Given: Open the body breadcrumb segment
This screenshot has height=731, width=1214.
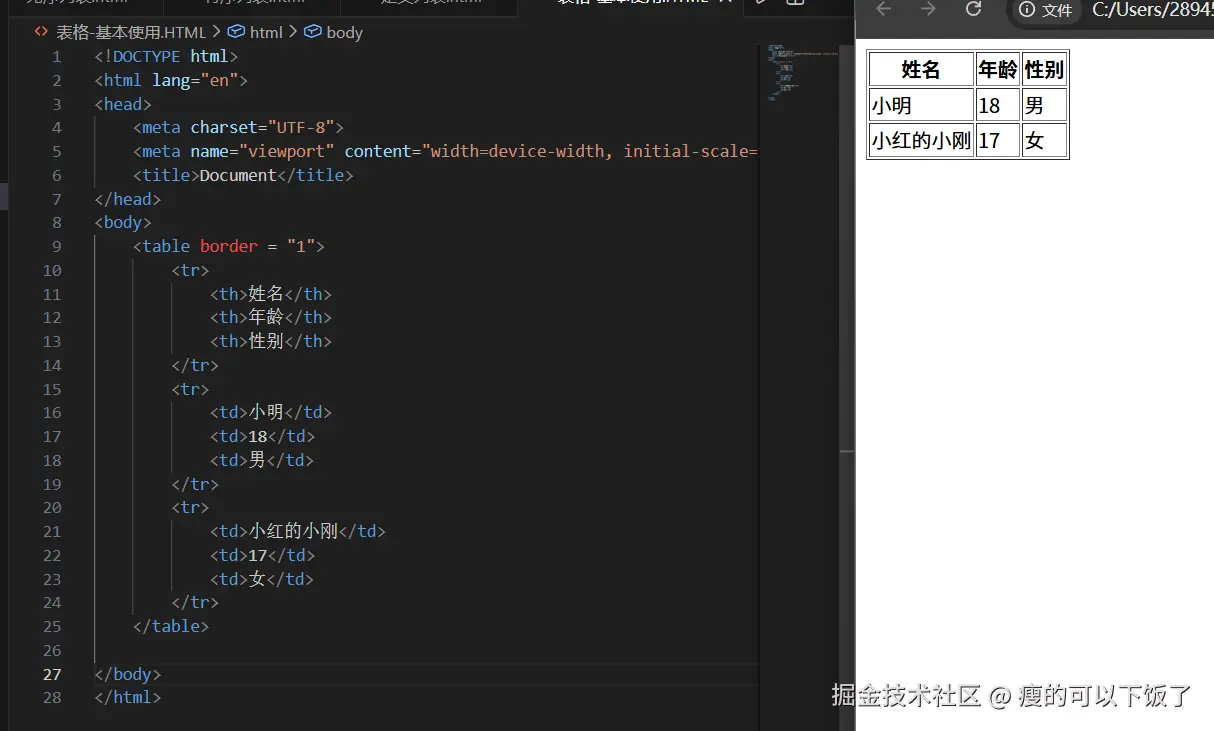Looking at the screenshot, I should pyautogui.click(x=333, y=32).
